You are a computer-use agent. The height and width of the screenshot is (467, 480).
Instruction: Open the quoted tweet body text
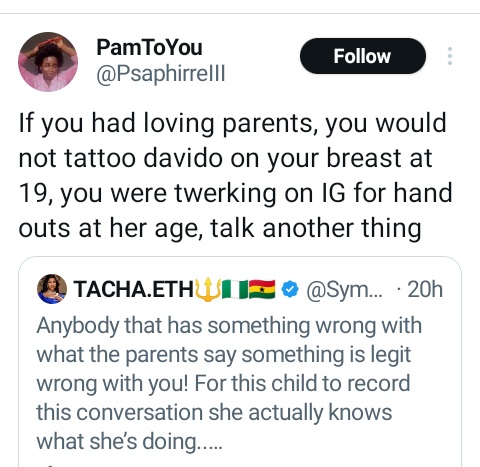230,383
